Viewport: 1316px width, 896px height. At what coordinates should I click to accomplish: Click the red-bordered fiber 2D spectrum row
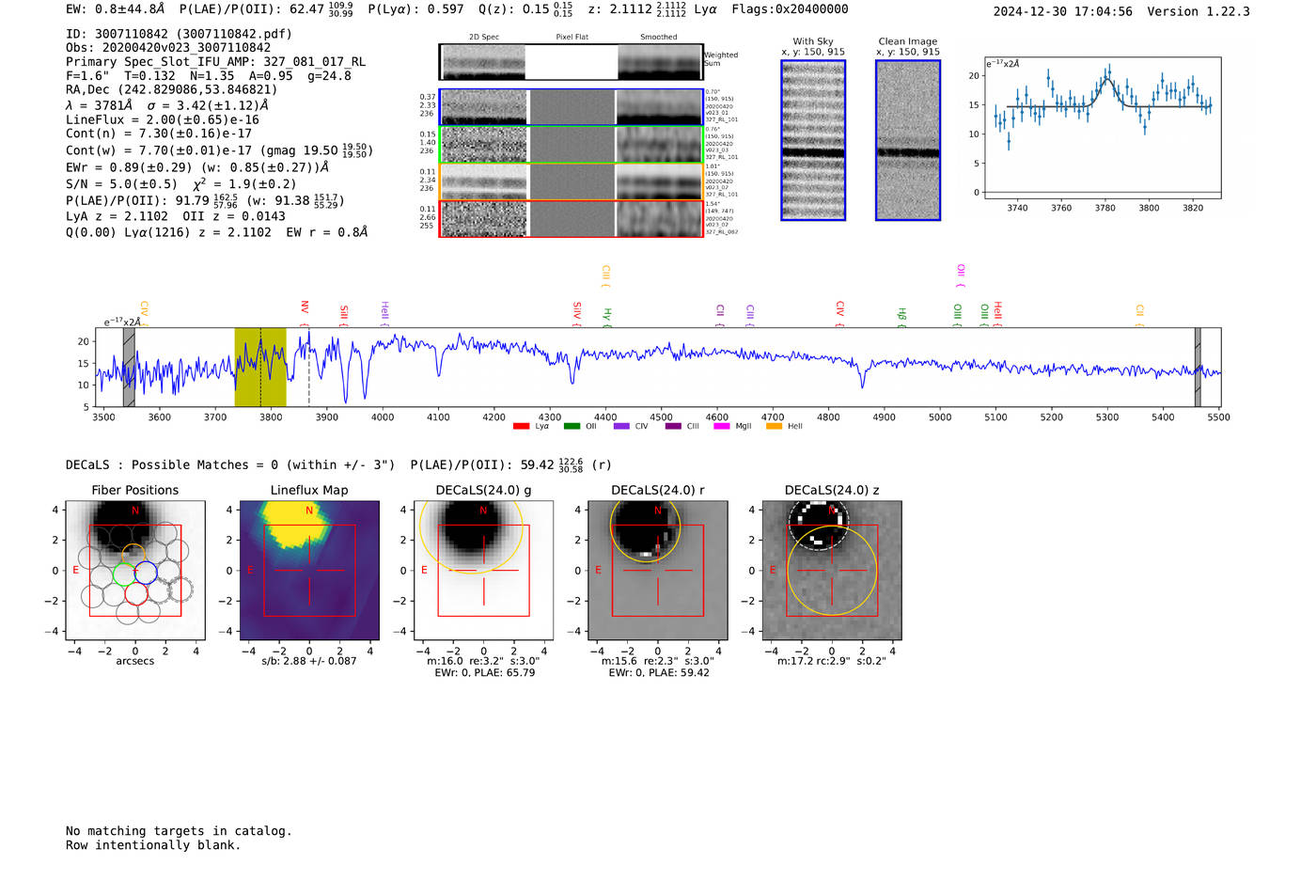(x=571, y=219)
